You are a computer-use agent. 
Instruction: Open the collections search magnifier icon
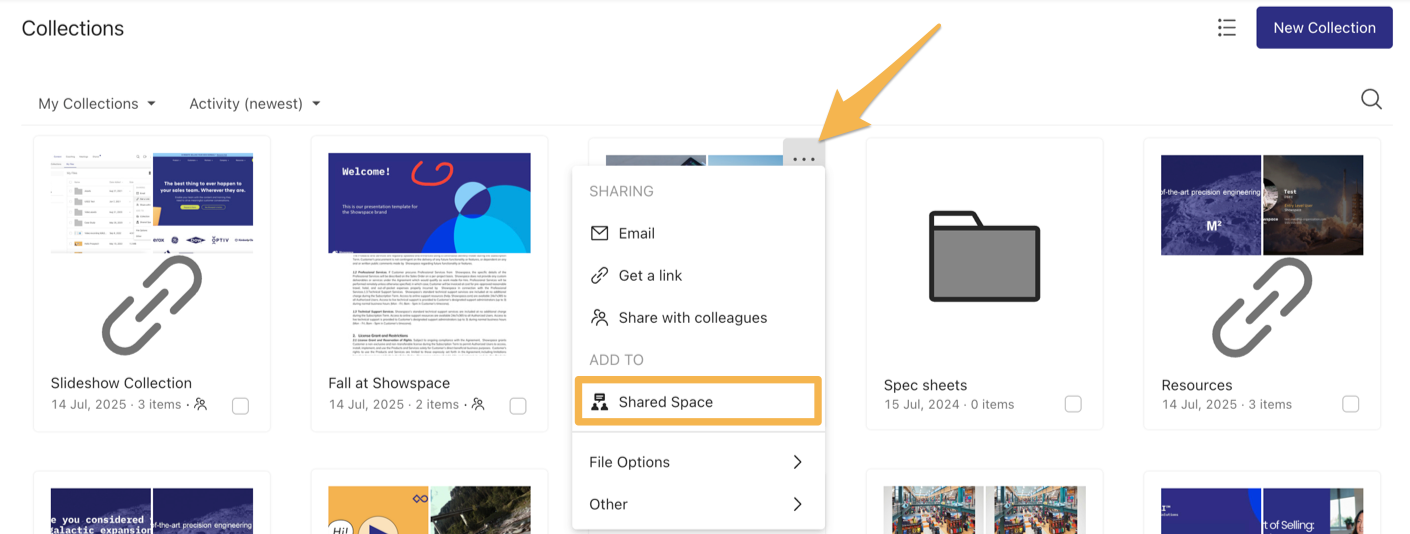click(1371, 99)
